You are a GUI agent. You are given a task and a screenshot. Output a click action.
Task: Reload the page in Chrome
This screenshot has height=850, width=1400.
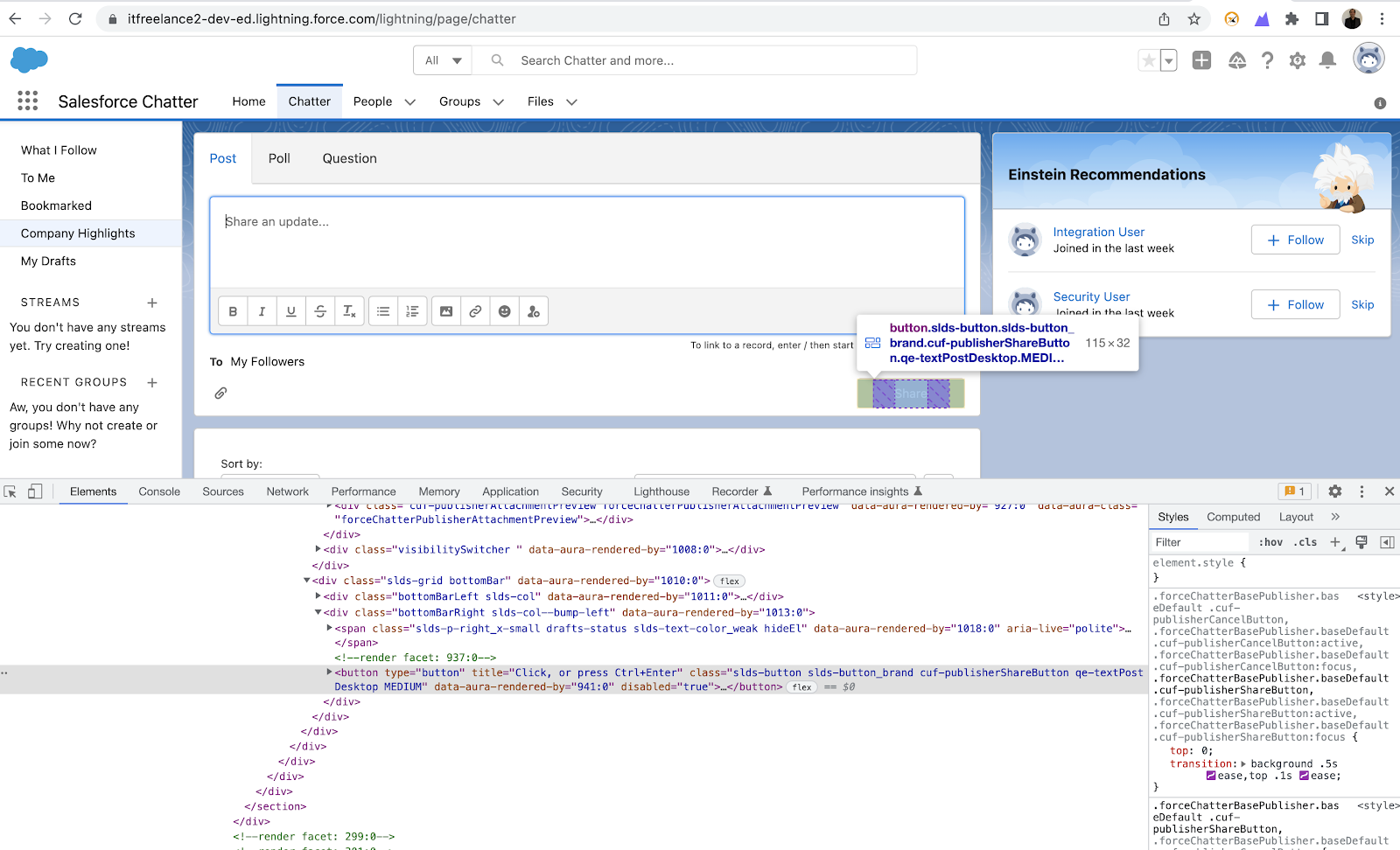75,18
